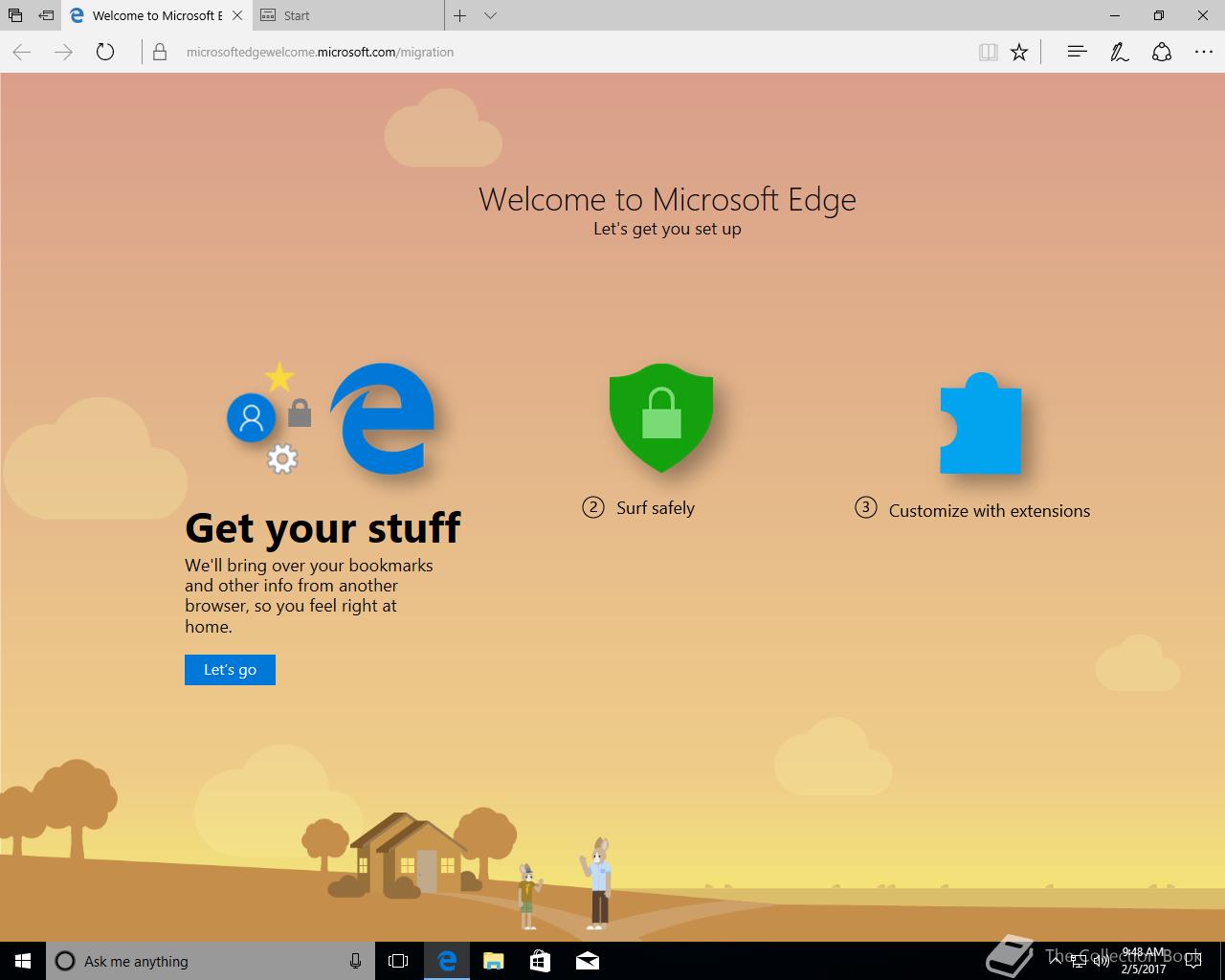Click the step 3 circled number
The height and width of the screenshot is (980, 1225).
coord(866,507)
